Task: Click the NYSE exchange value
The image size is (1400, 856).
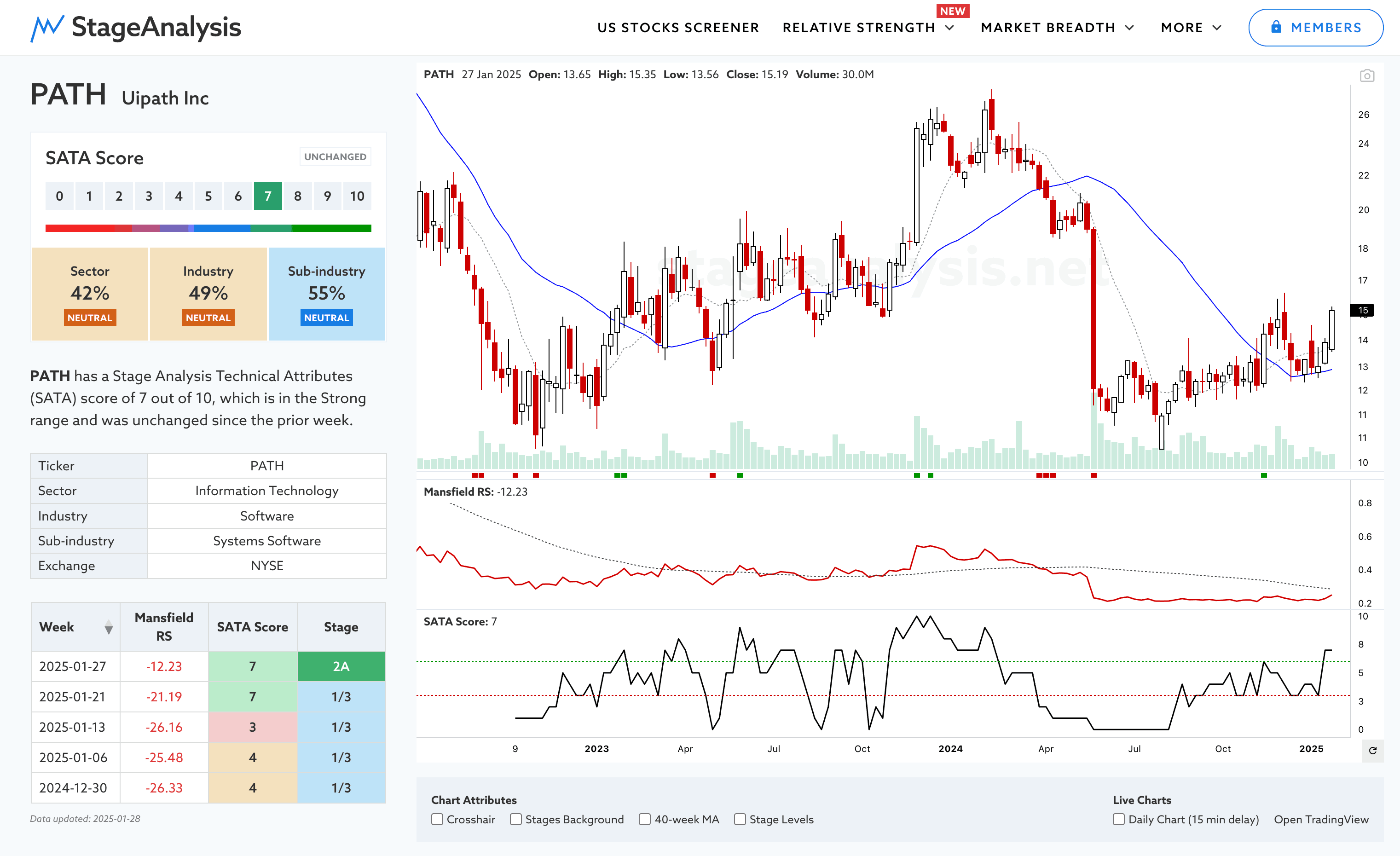Action: 267,566
